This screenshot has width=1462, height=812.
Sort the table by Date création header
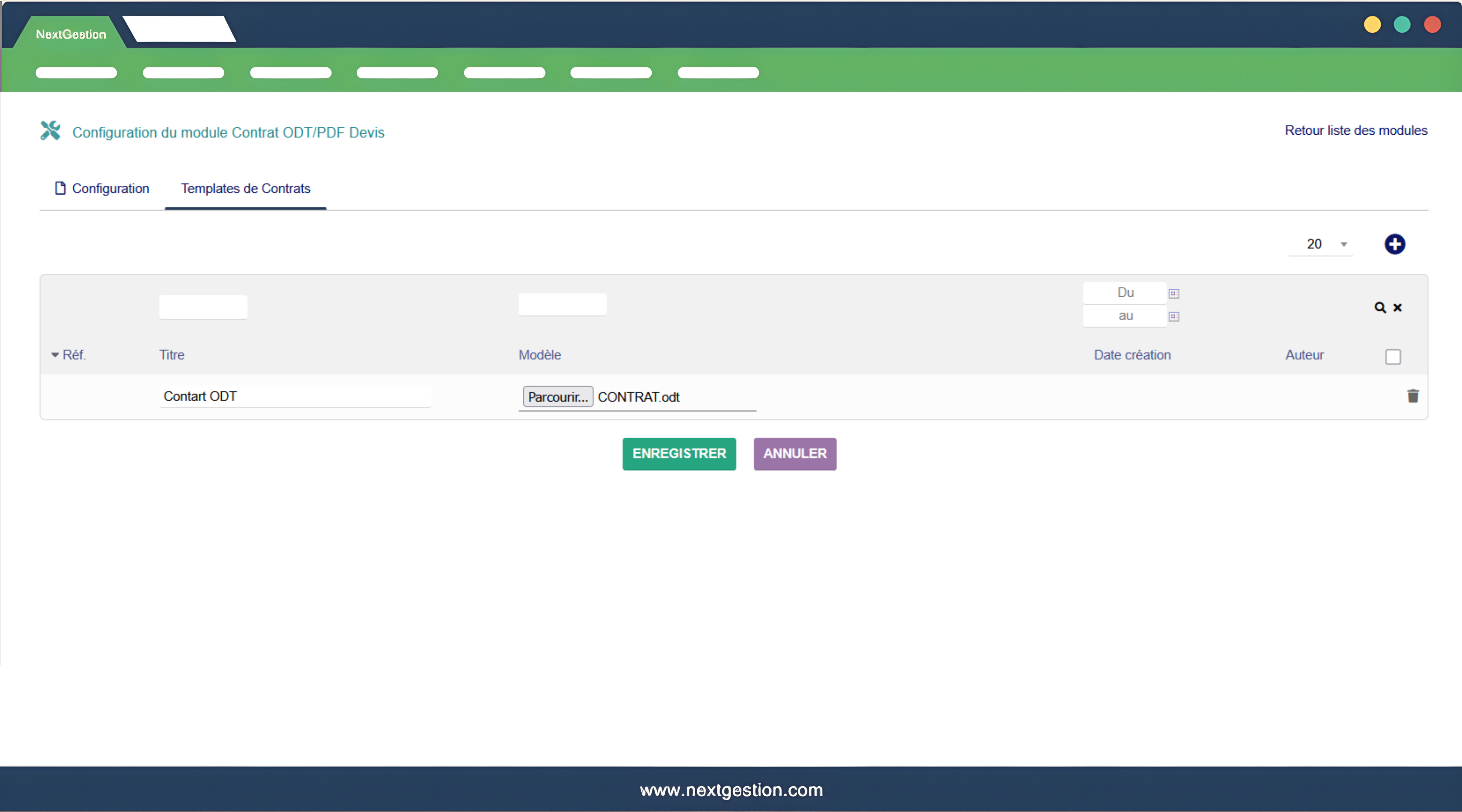[x=1132, y=355]
